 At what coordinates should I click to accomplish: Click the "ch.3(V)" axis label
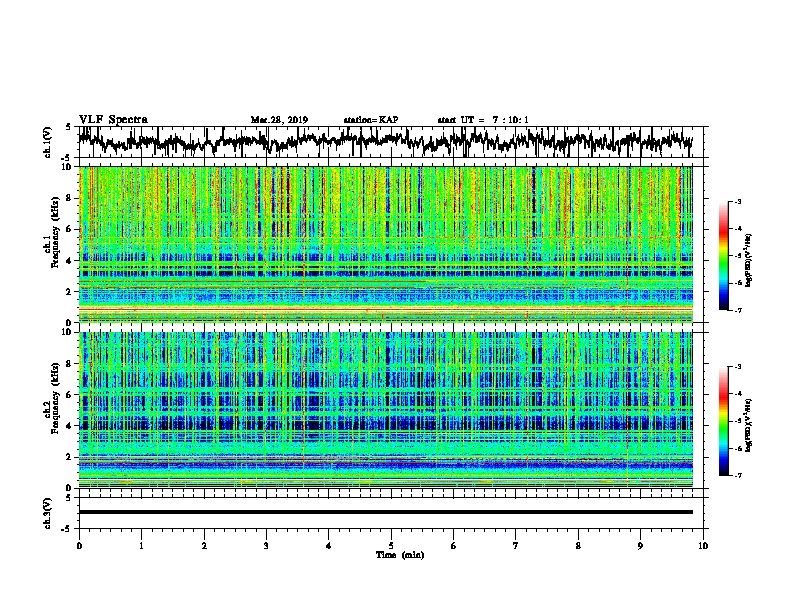tap(48, 513)
